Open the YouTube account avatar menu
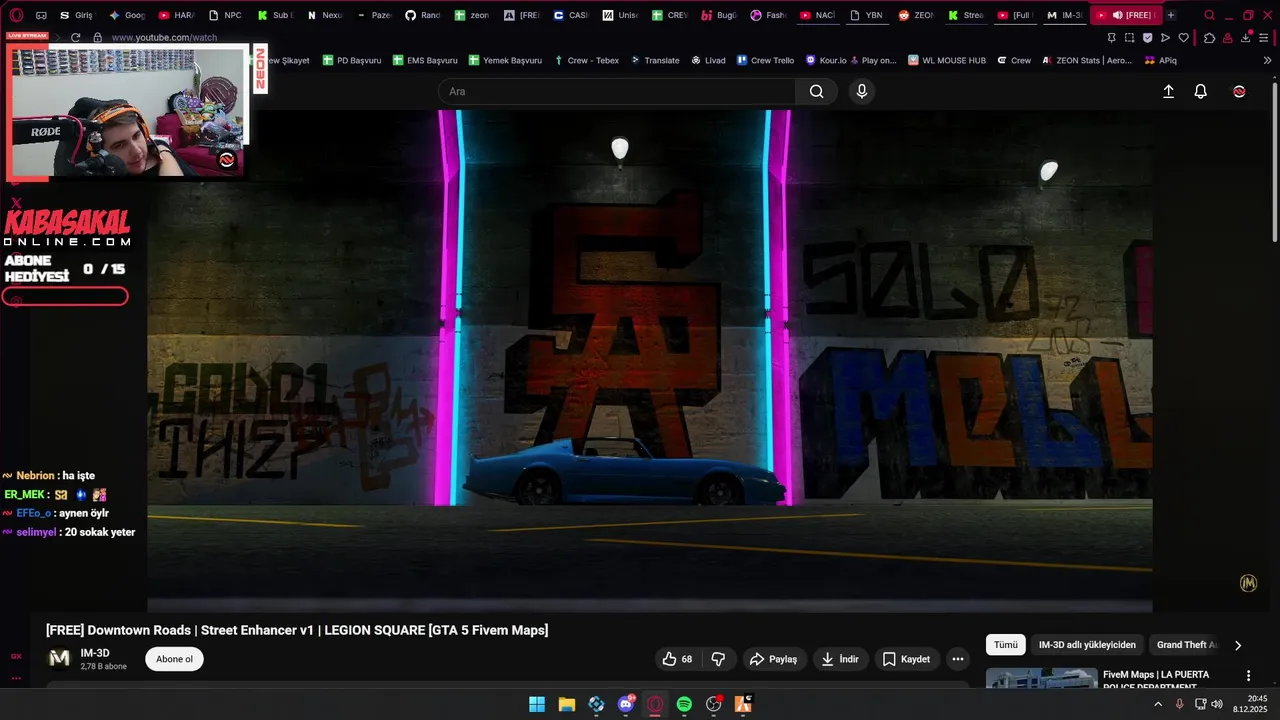Image resolution: width=1280 pixels, height=720 pixels. click(1239, 91)
